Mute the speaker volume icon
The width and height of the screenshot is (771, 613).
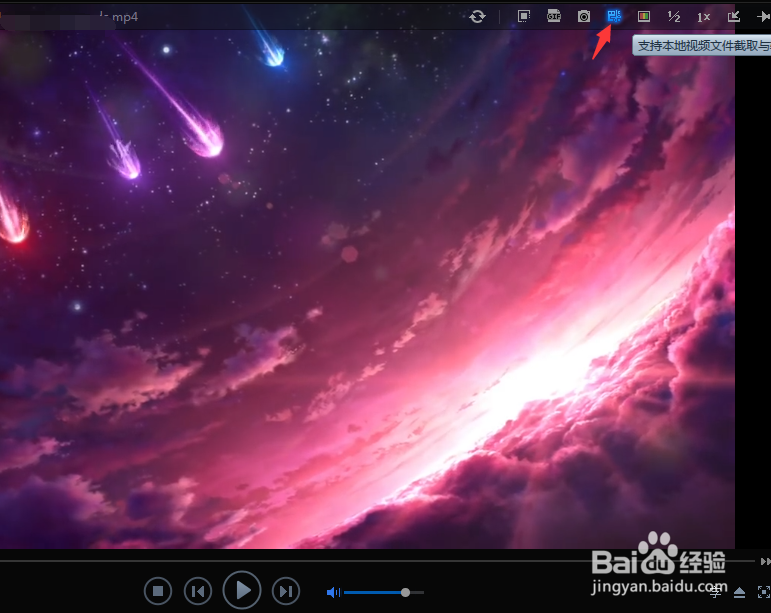[x=333, y=592]
